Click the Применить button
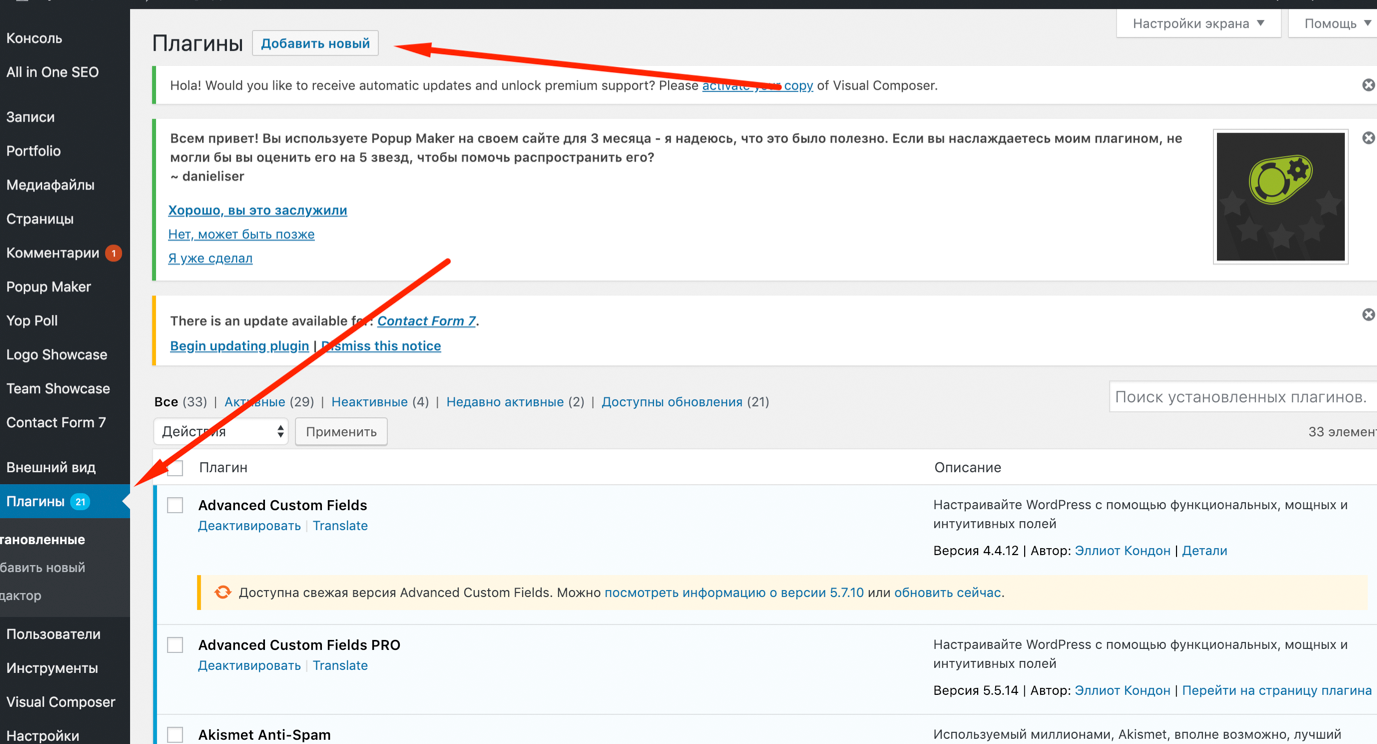1377x744 pixels. (x=341, y=432)
